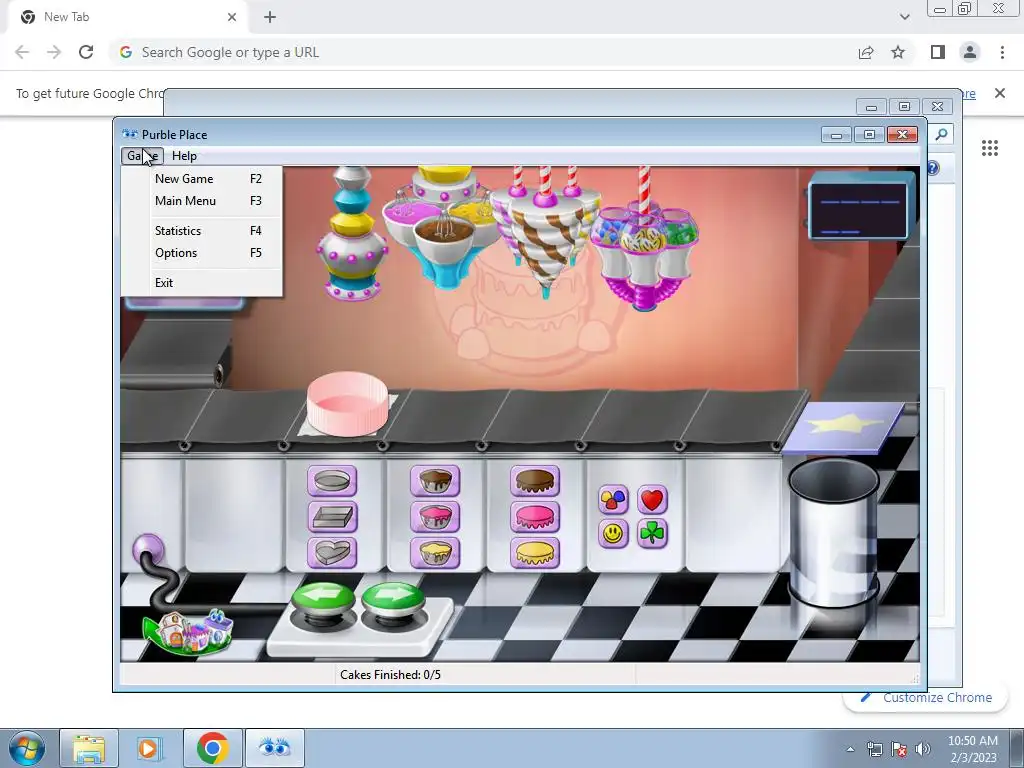Dismiss the Chrome notification bar
Screen dimensions: 1024x768
pyautogui.click(x=1000, y=93)
